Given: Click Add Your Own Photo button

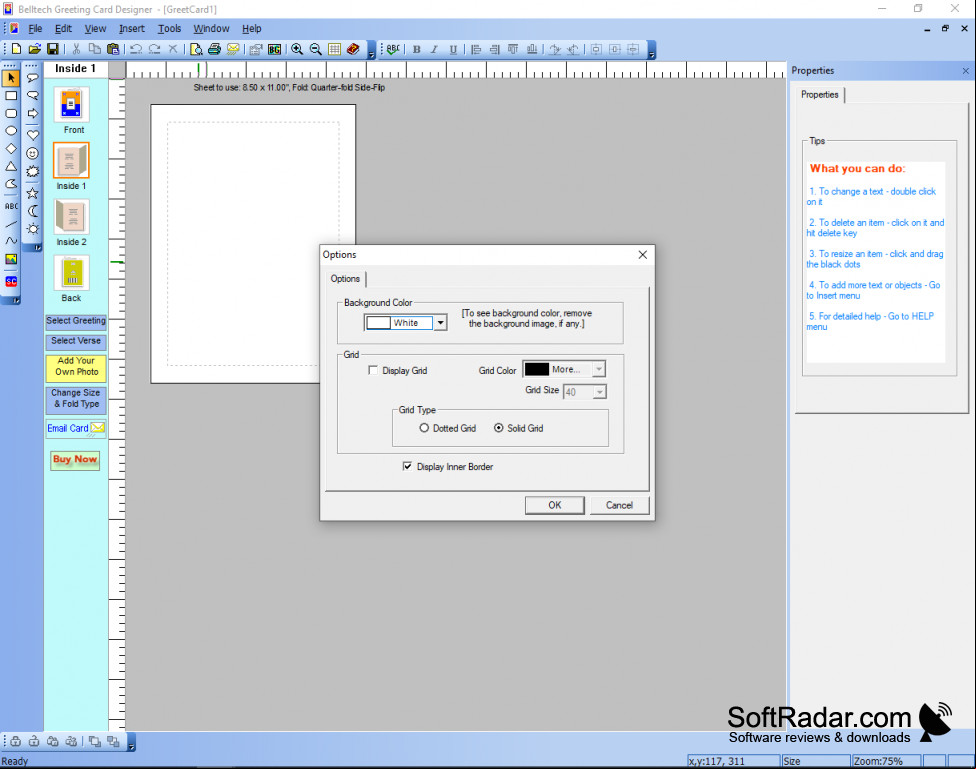Looking at the screenshot, I should 76,367.
